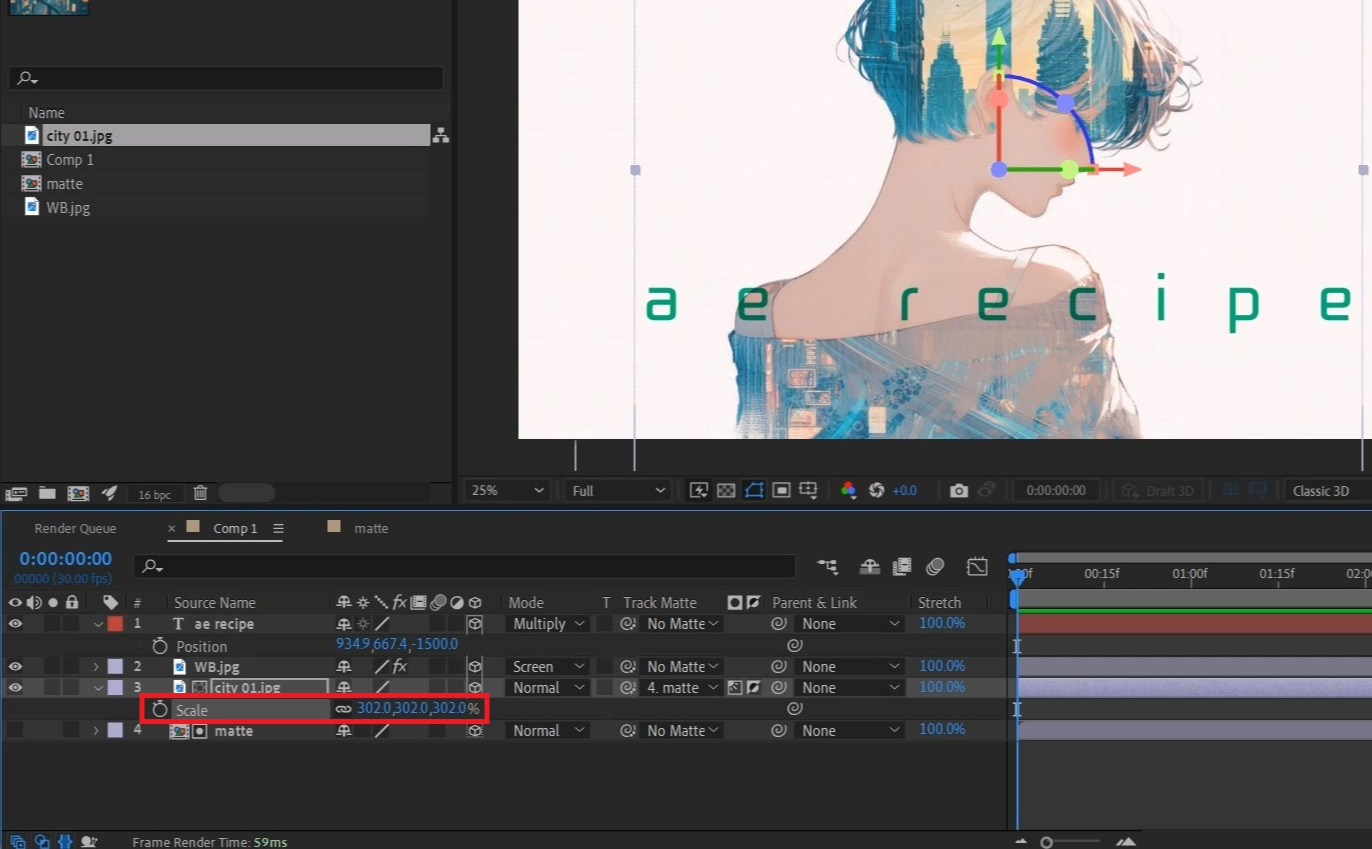Click Scale value 302.0,302.0,302.0%
The width and height of the screenshot is (1372, 849).
click(418, 709)
